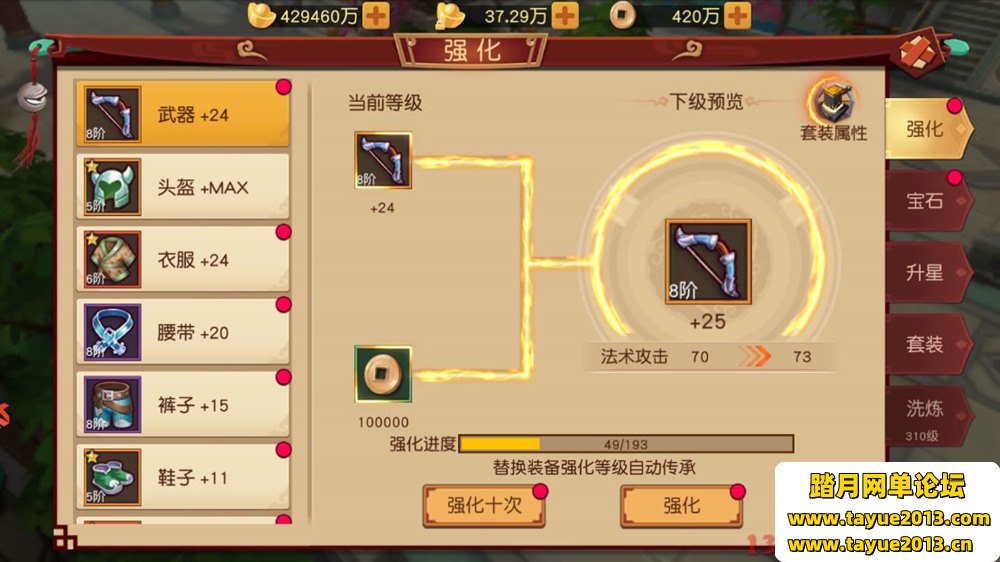Viewport: 1000px width, 562px height.
Task: Click the ninja face charm icon
Action: (x=32, y=97)
